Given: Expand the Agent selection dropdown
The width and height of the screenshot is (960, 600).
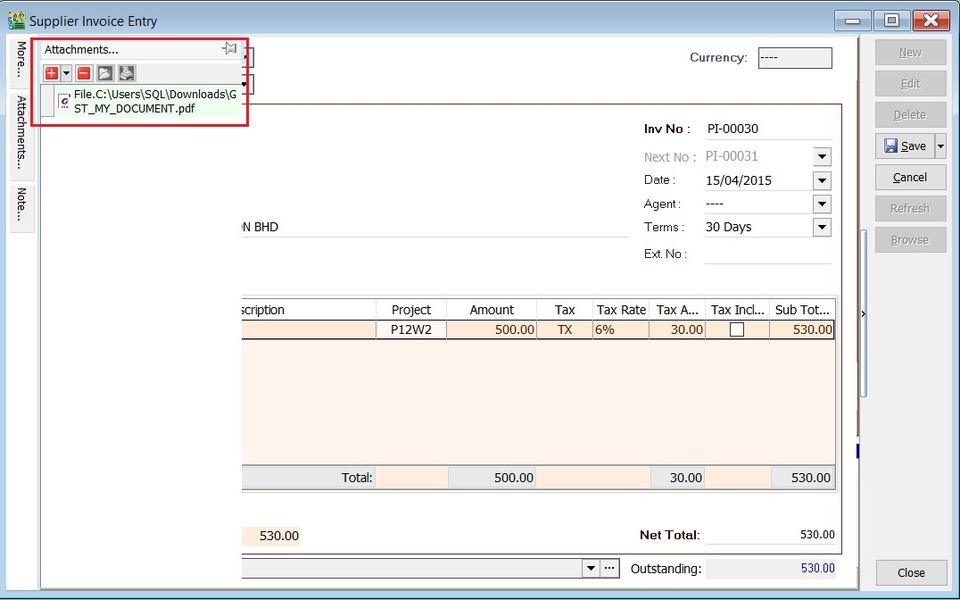Looking at the screenshot, I should click(x=821, y=203).
